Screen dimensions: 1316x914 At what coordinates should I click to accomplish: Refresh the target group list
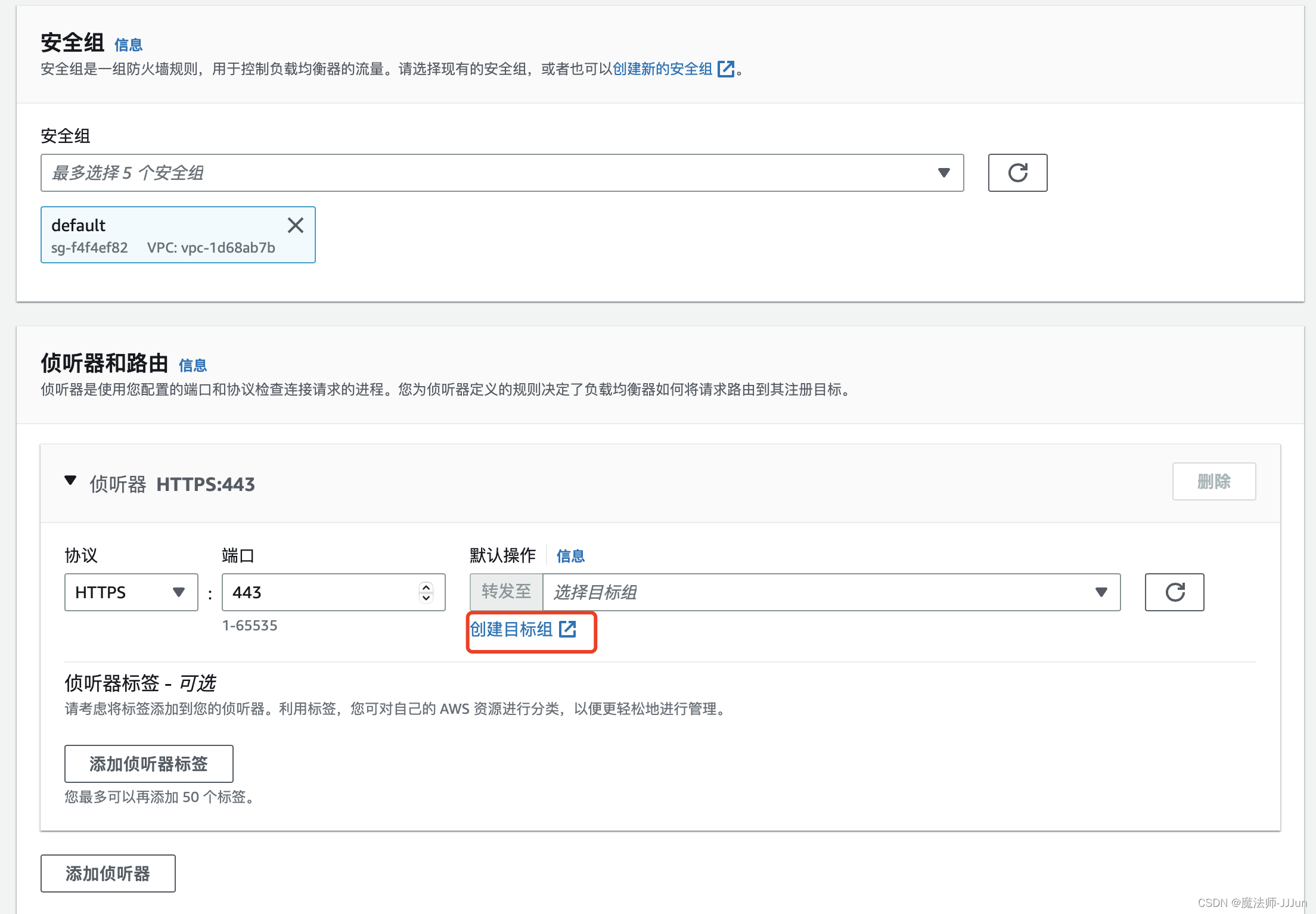[1174, 592]
